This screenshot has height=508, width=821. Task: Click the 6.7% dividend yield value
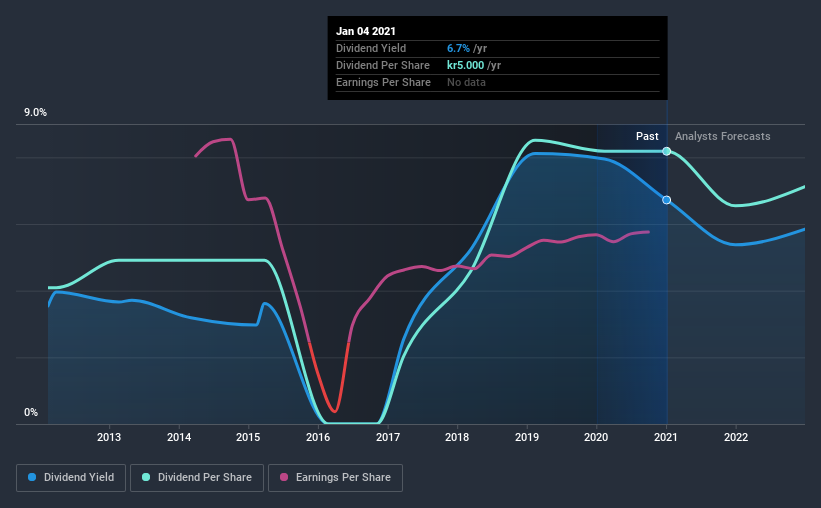[458, 48]
